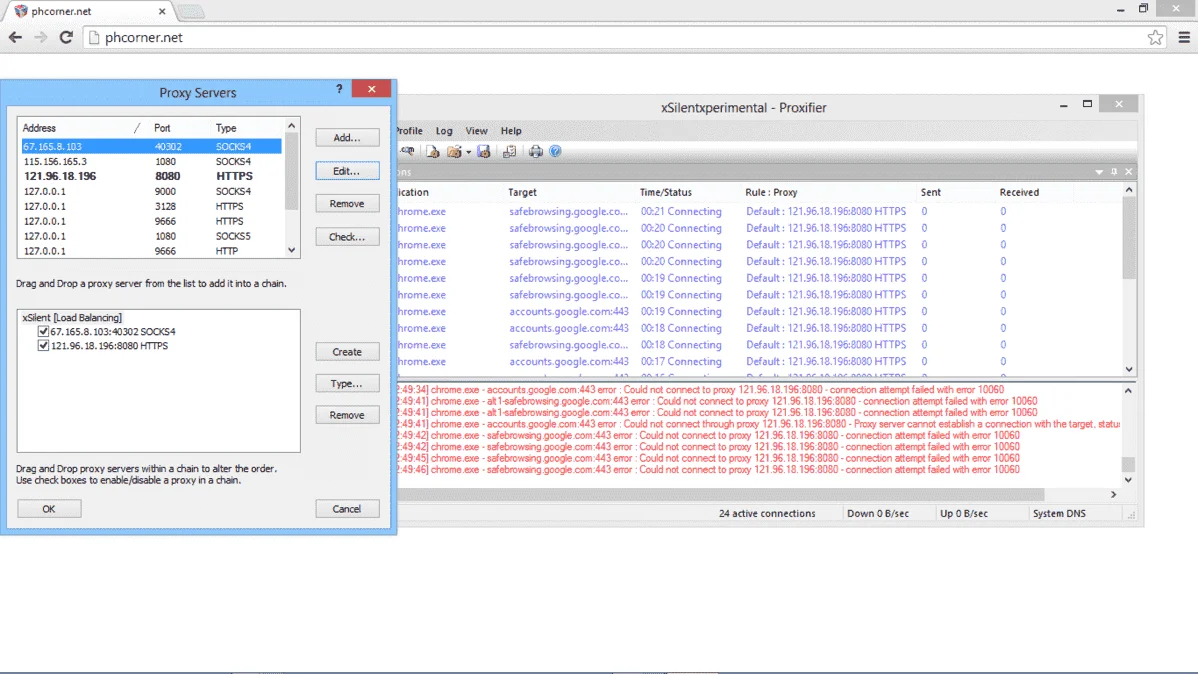The image size is (1198, 674).
Task: Click the Add... button
Action: (347, 138)
